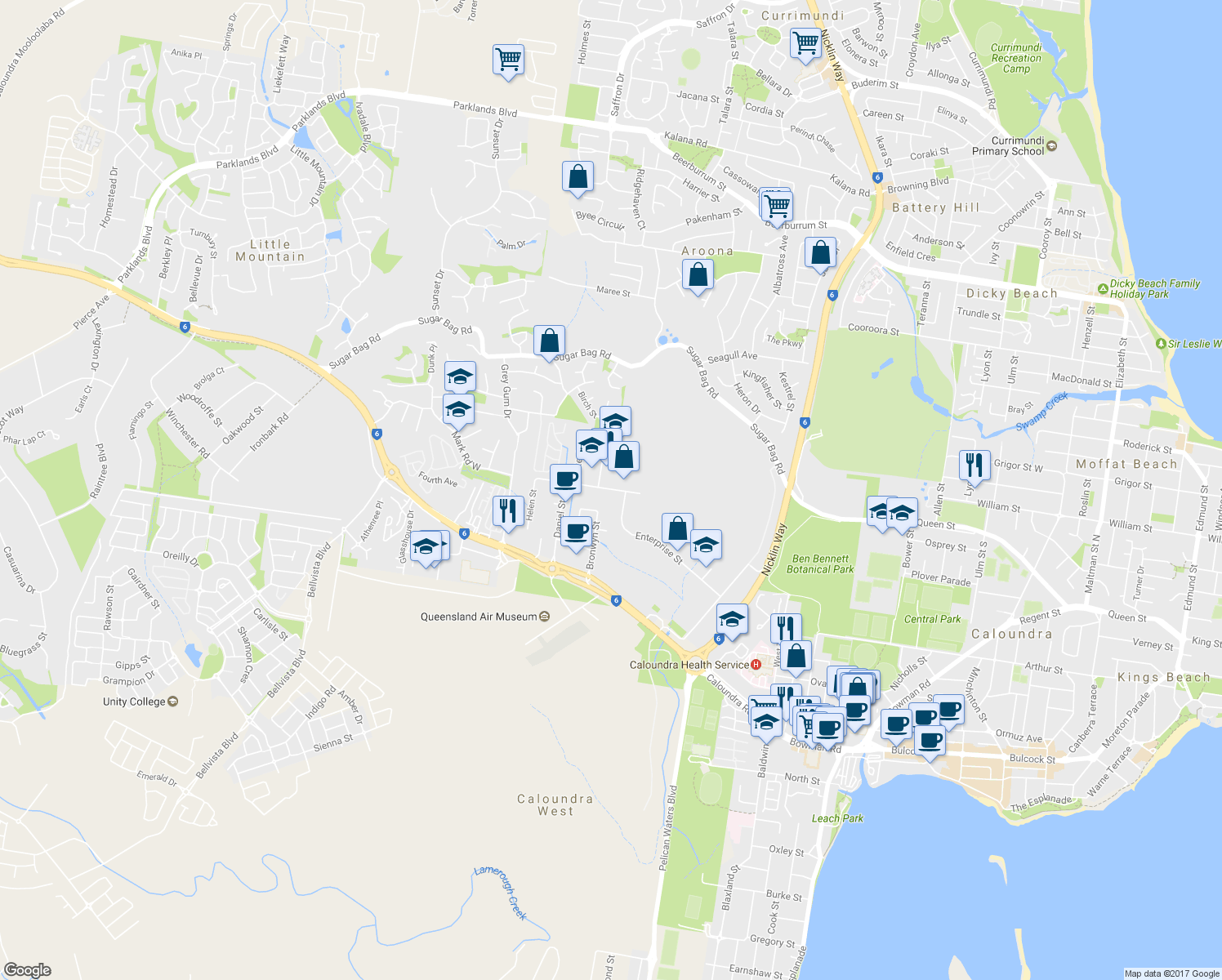This screenshot has height=980, width=1222.
Task: Select the Lamerough Creek label
Action: tap(500, 893)
